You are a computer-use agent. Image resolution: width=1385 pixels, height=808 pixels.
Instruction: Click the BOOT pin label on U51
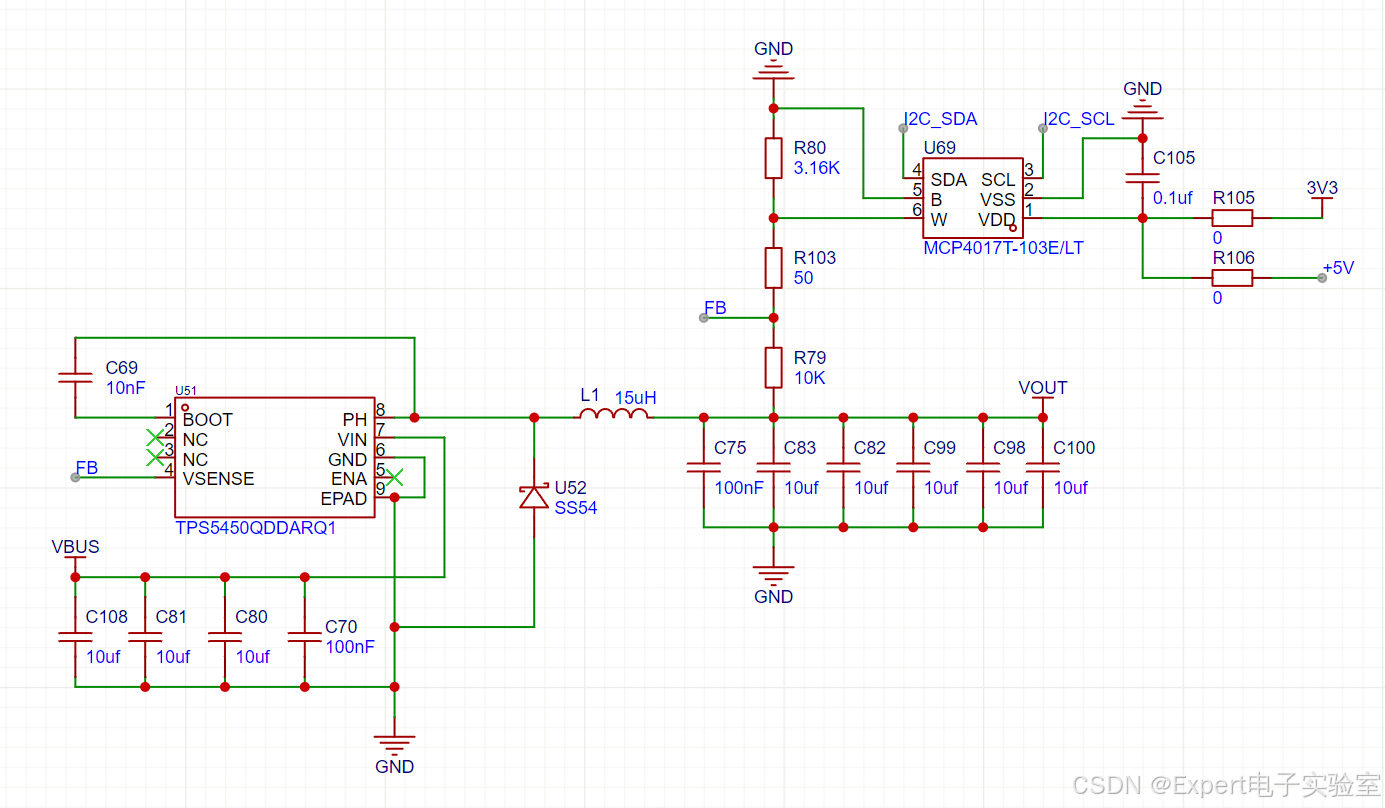pyautogui.click(x=208, y=420)
